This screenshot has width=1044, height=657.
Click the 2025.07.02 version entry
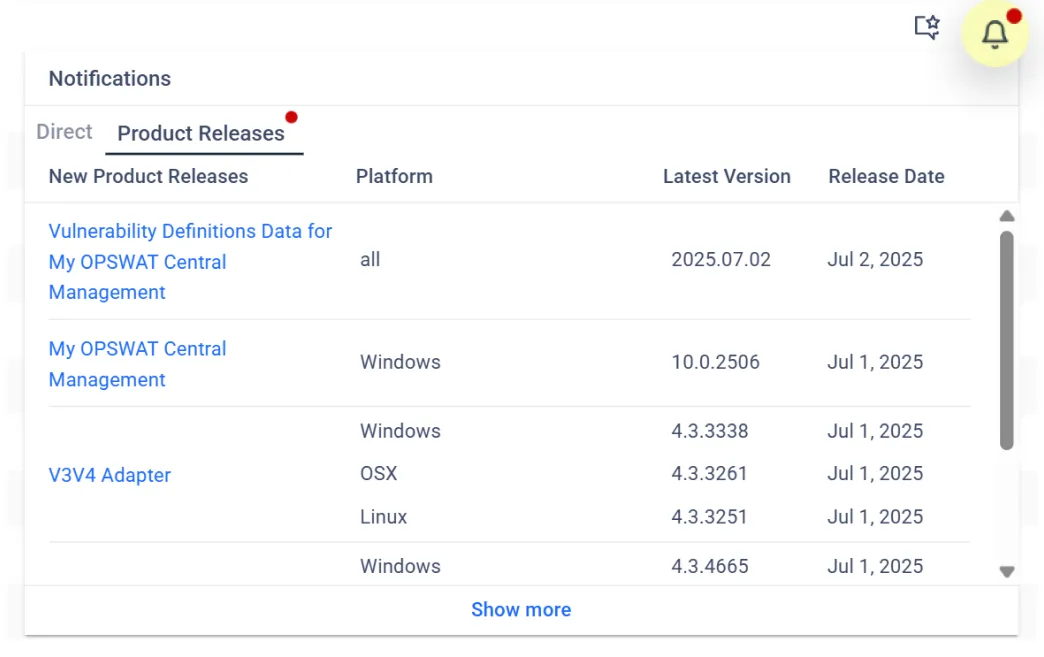point(721,259)
